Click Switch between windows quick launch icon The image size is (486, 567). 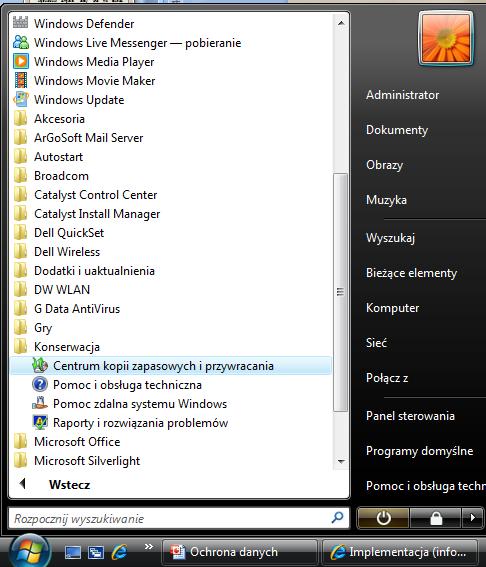click(96, 552)
